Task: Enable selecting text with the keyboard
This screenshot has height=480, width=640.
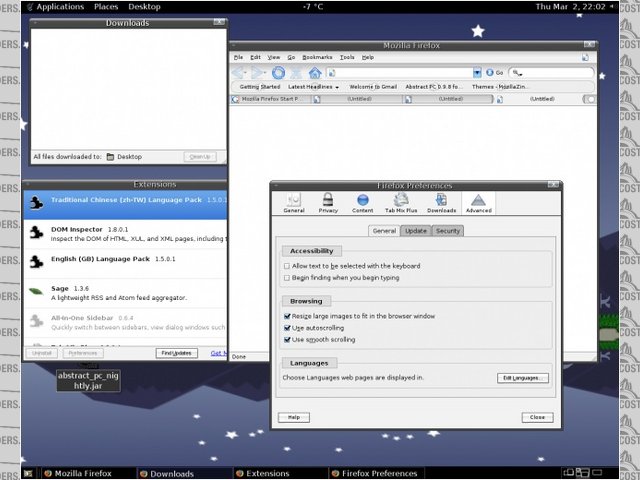Action: click(x=288, y=266)
